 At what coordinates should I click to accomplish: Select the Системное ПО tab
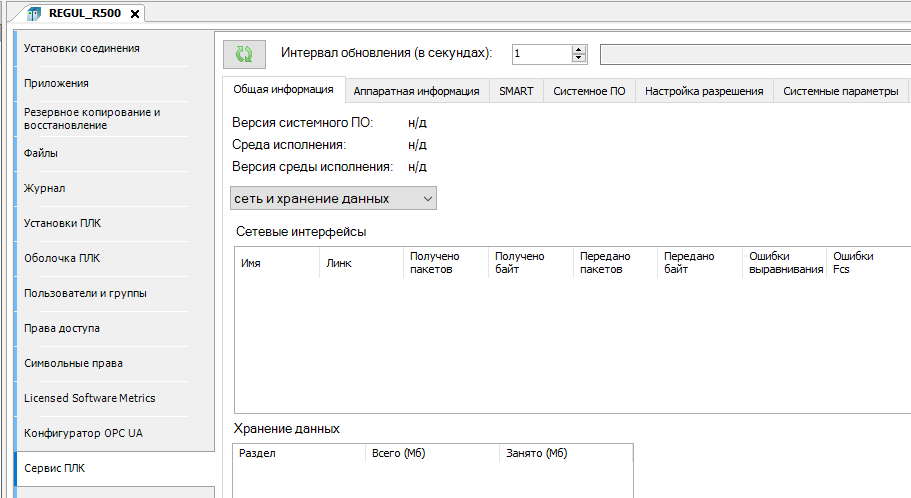tap(589, 91)
